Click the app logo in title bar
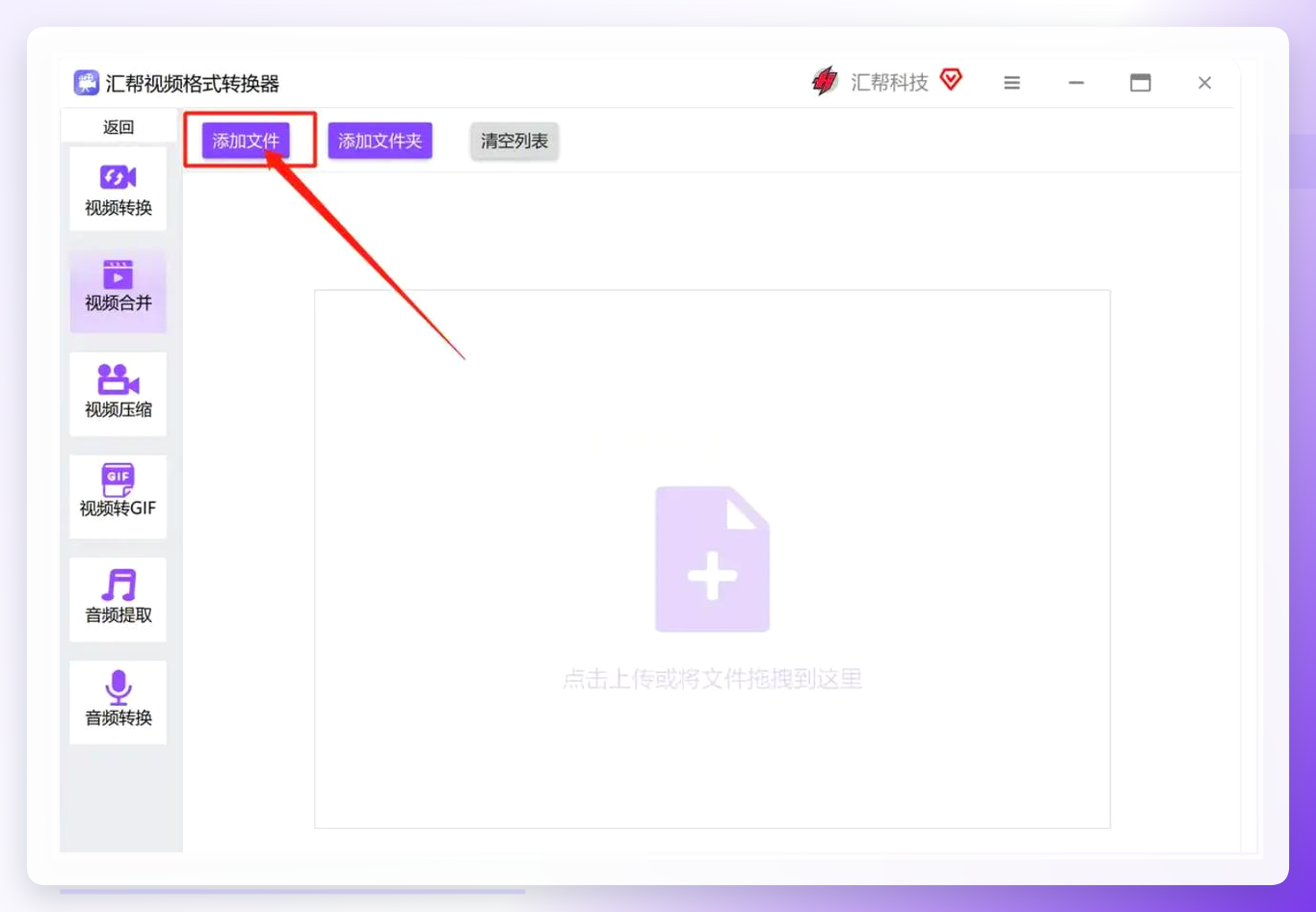Screen dimensions: 1316x912 point(86,83)
